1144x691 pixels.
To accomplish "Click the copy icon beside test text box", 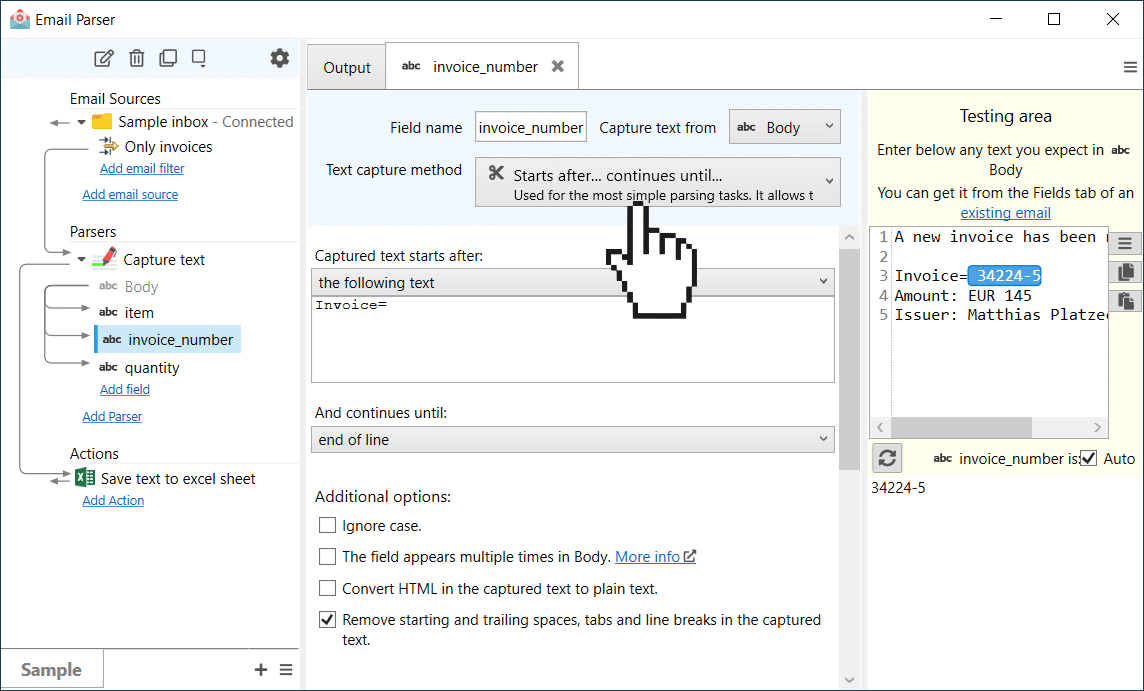I will [1125, 273].
